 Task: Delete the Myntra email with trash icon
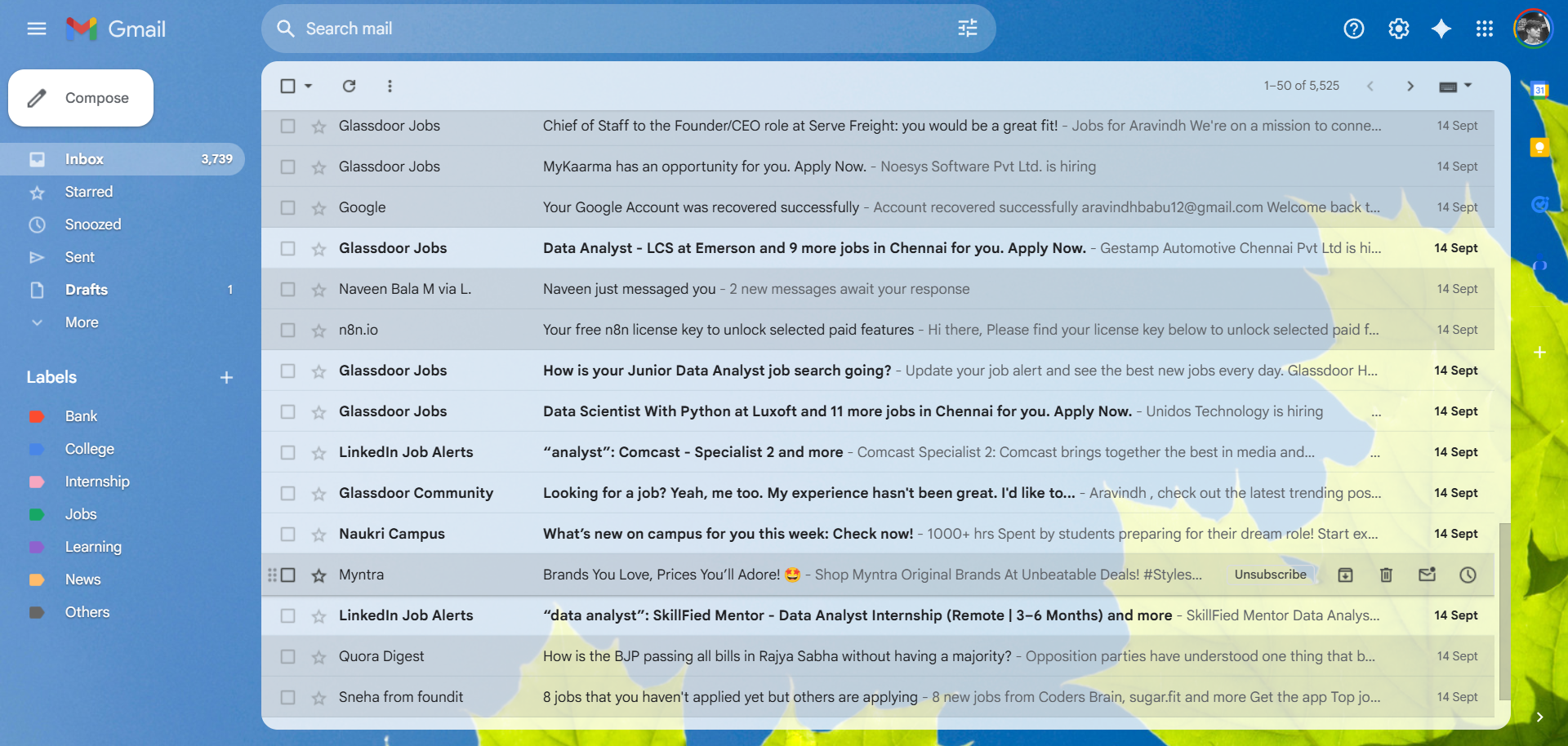1386,575
